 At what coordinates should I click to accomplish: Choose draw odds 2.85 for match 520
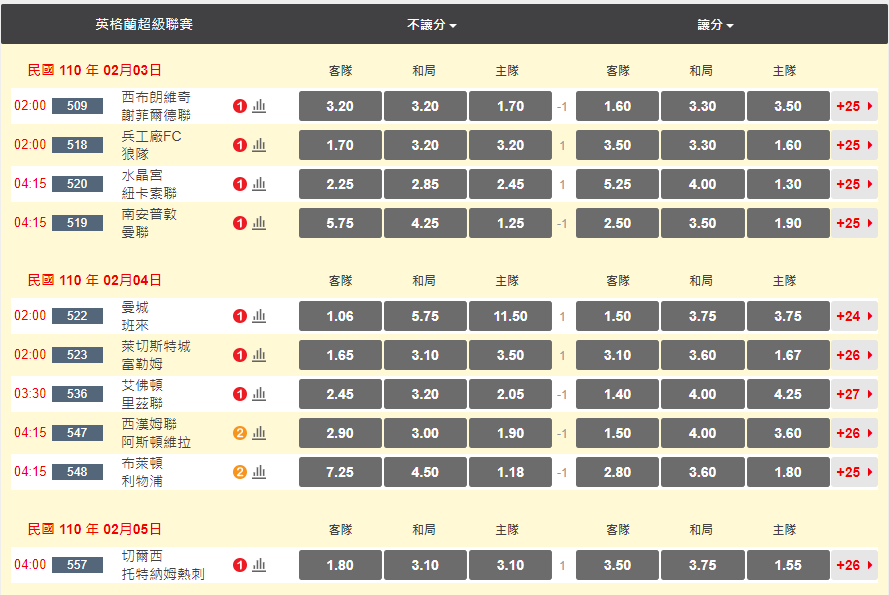point(425,184)
